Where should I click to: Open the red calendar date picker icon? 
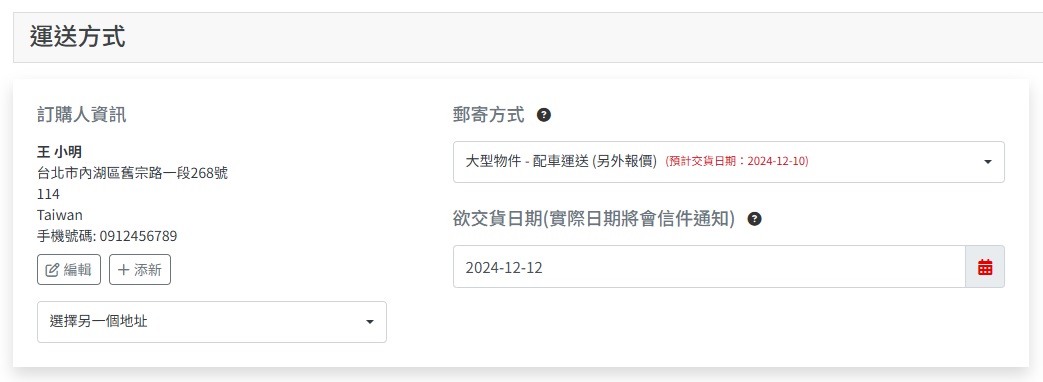tap(985, 267)
